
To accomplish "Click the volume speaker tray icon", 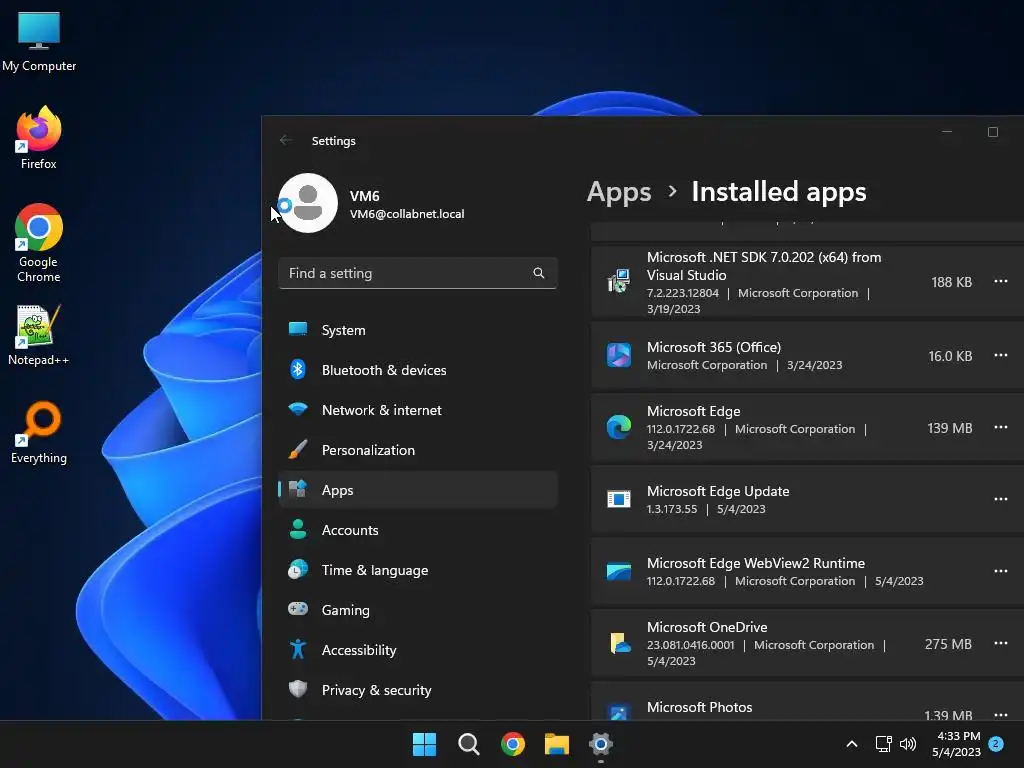I will pos(908,744).
